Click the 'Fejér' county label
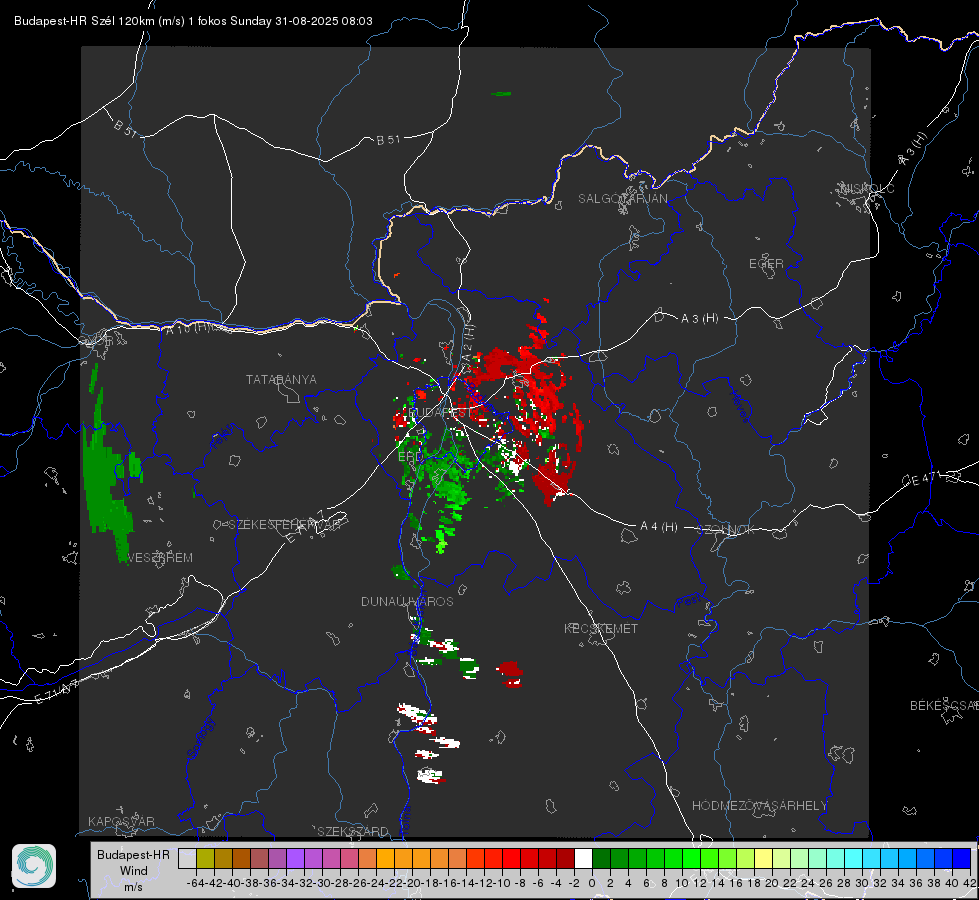The width and height of the screenshot is (979, 900). coord(222,436)
